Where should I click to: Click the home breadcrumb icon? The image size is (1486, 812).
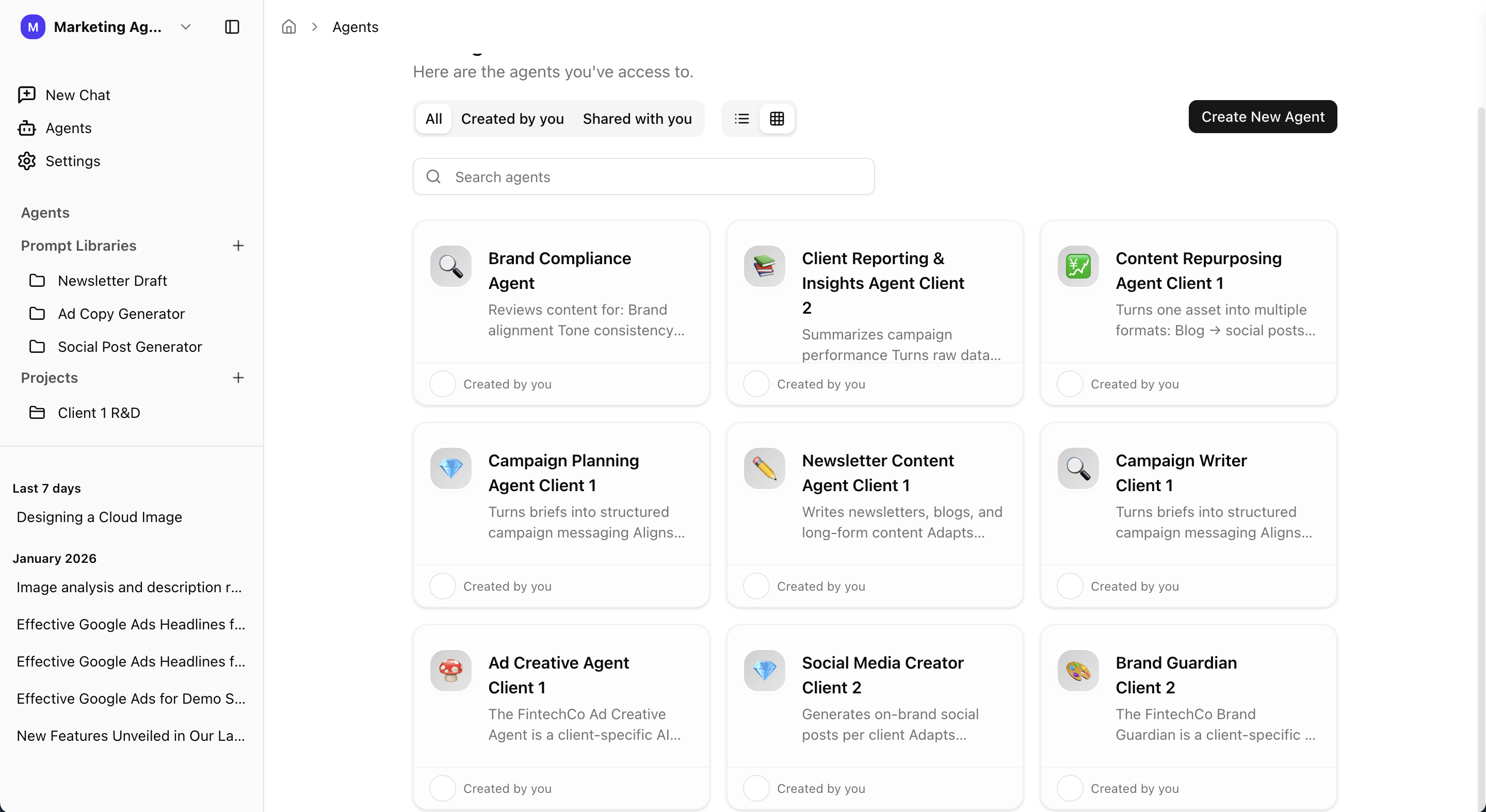pyautogui.click(x=288, y=27)
